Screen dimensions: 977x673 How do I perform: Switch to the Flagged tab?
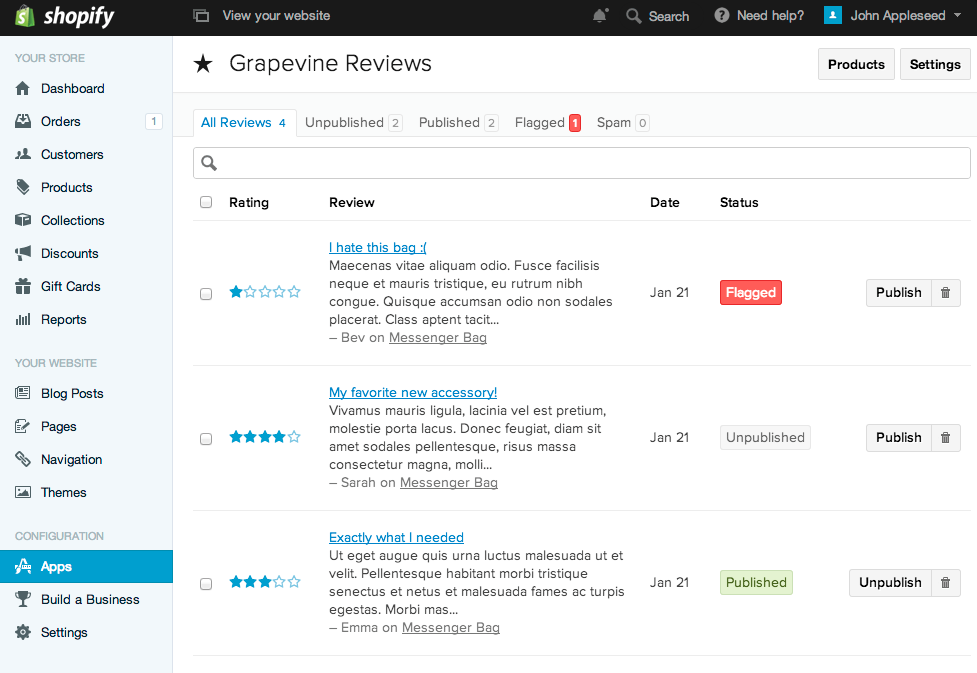[548, 123]
